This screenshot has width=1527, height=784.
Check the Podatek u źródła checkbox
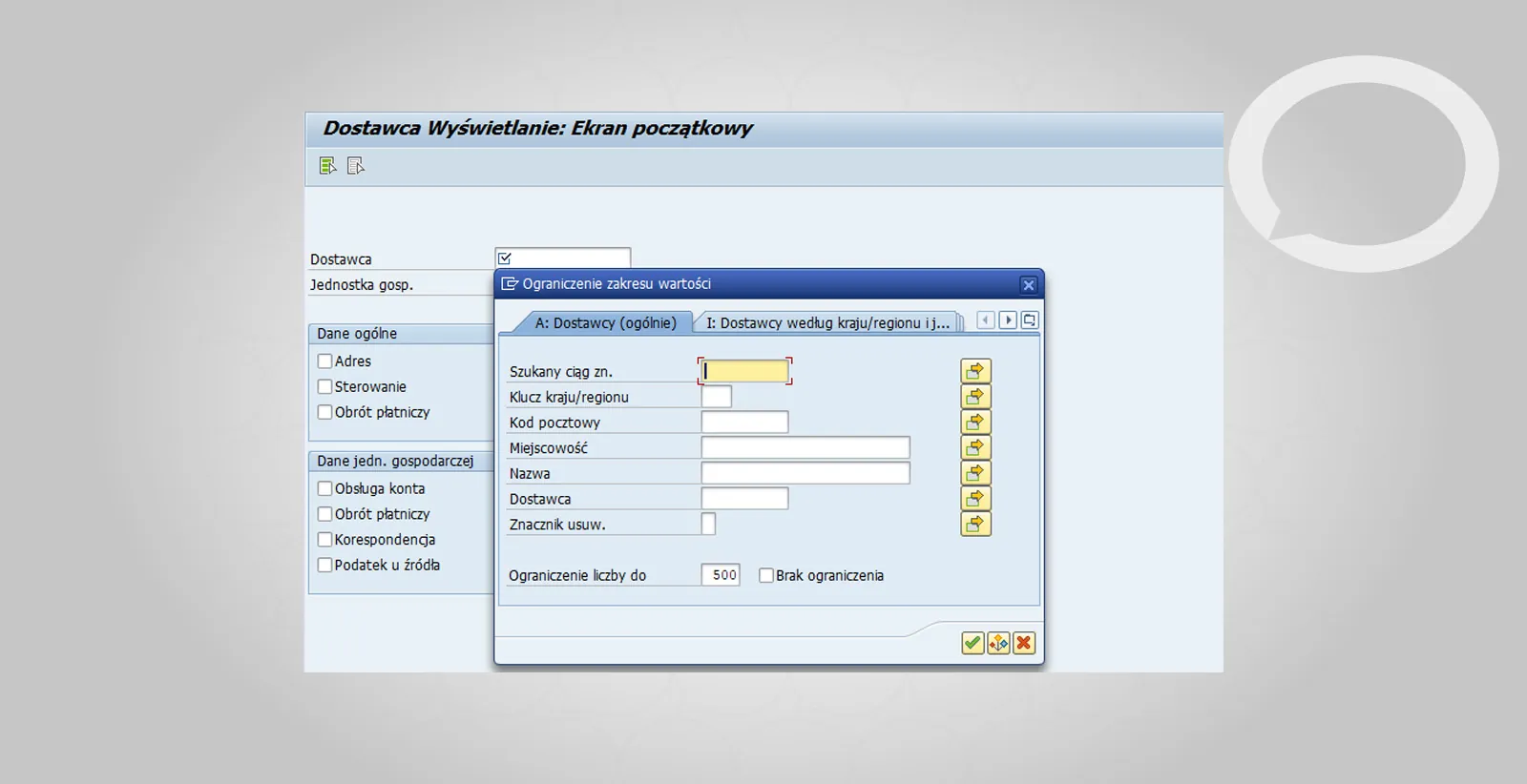coord(324,565)
